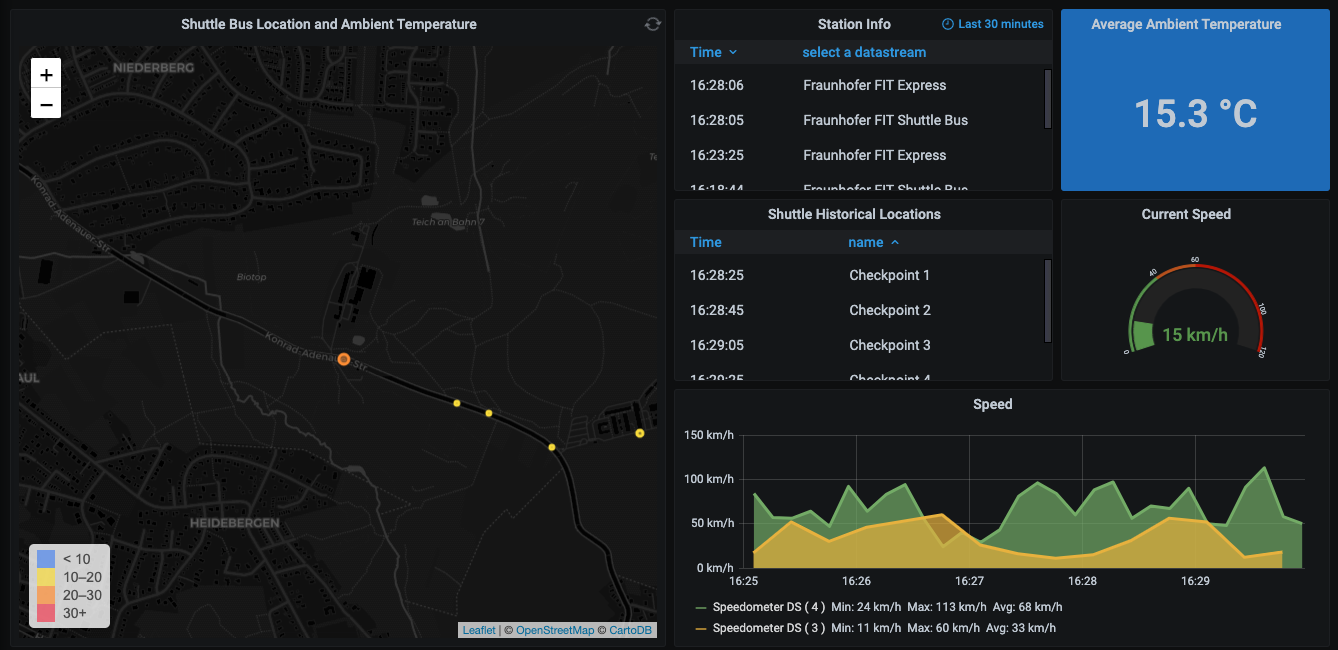
Task: Click the 15.3 °C temperature value
Action: (1195, 113)
